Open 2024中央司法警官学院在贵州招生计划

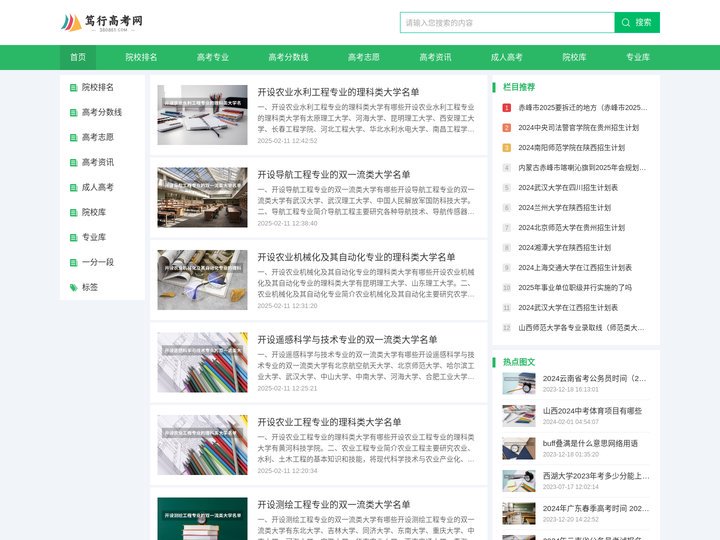pos(579,128)
